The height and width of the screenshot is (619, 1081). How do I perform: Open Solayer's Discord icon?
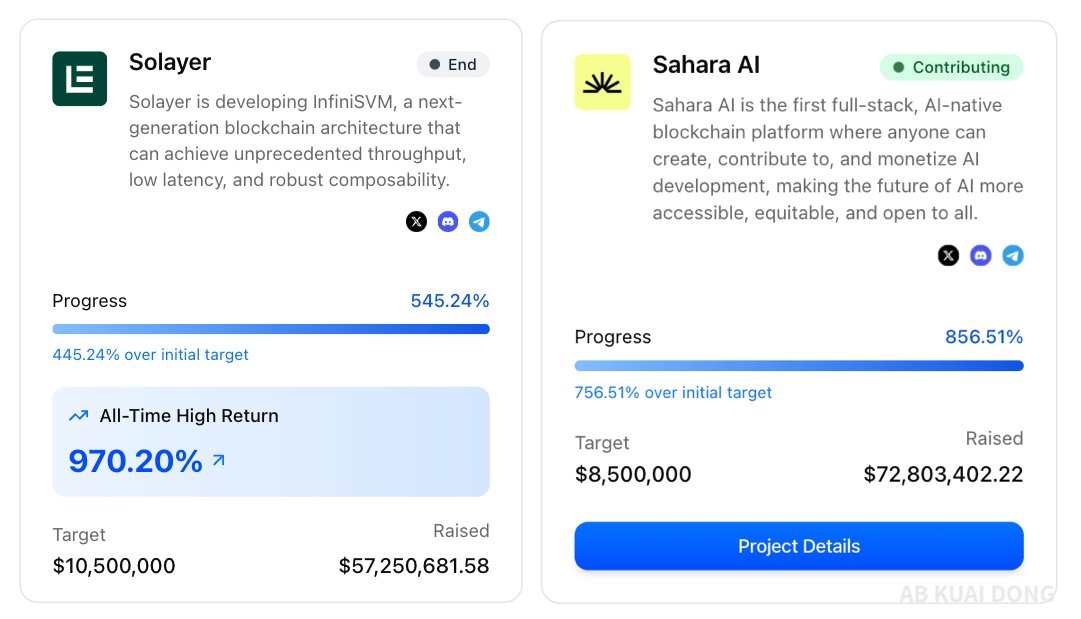click(x=448, y=221)
